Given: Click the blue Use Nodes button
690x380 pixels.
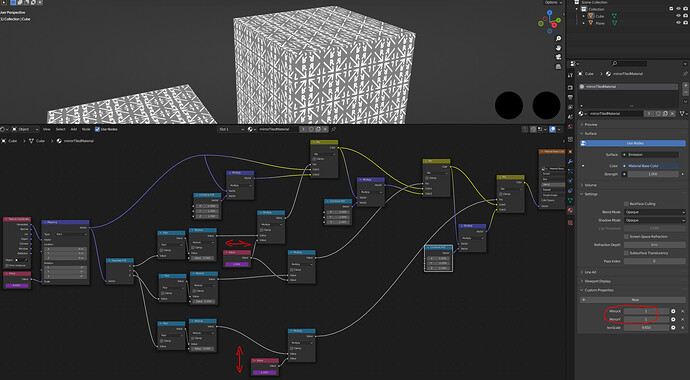Looking at the screenshot, I should (633, 143).
